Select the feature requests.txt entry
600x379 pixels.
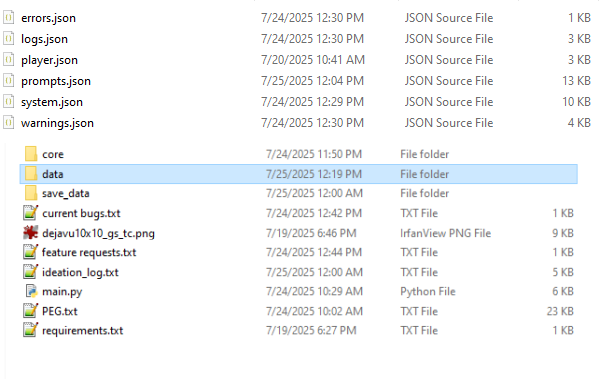click(89, 253)
